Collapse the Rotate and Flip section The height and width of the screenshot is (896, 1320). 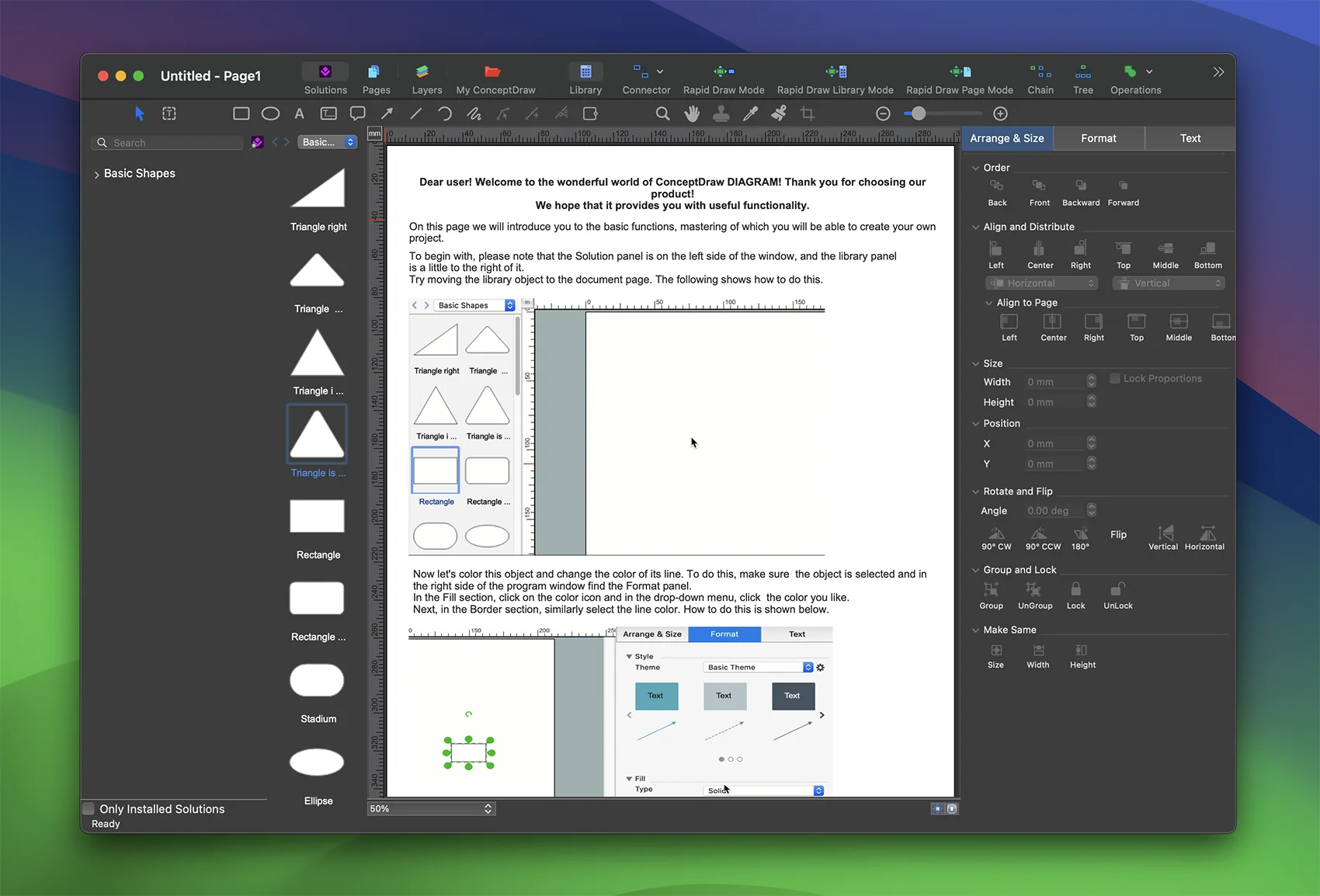975,491
